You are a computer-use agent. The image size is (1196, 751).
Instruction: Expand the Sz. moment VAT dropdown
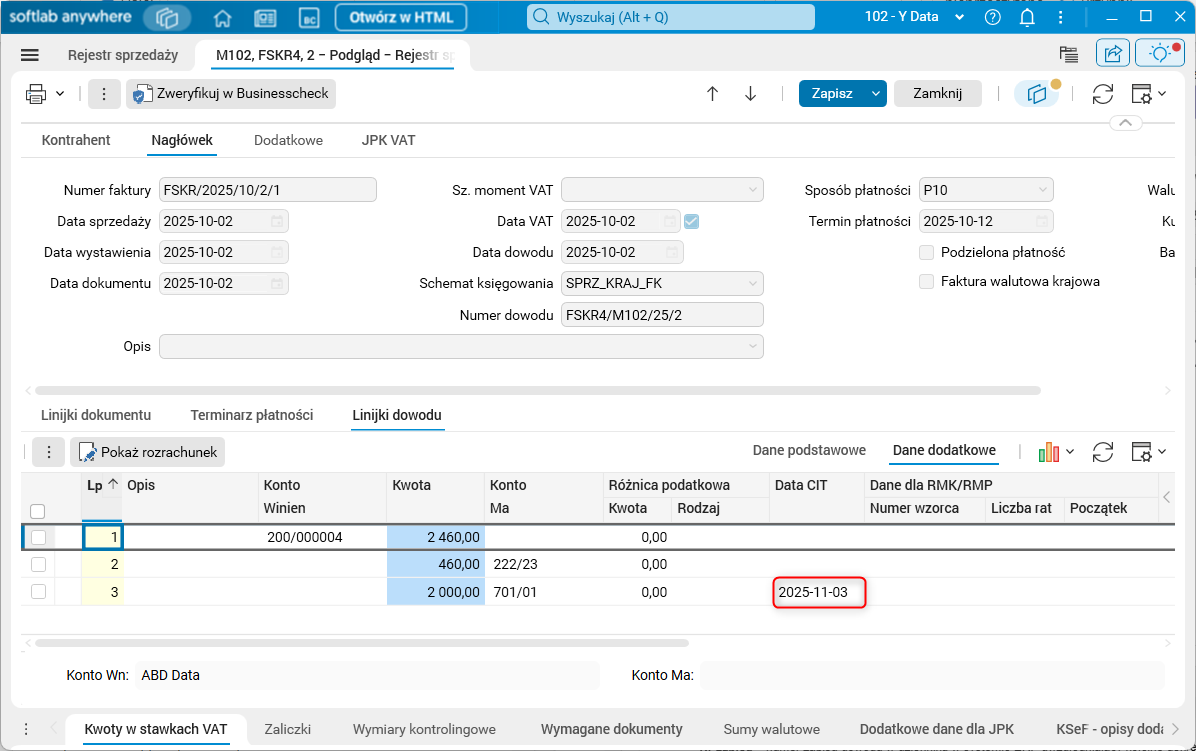[x=752, y=190]
